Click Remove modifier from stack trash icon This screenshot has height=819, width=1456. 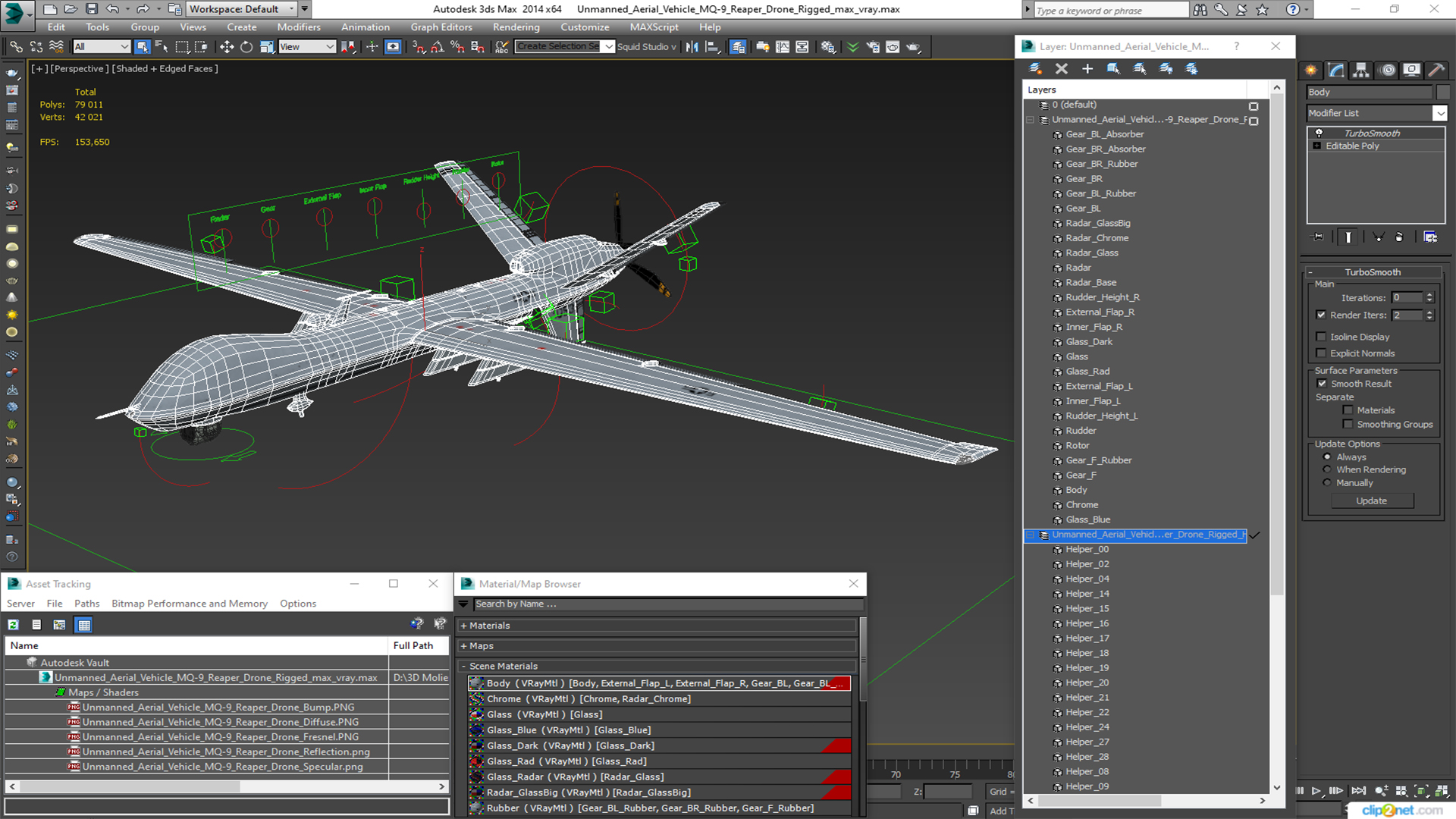pyautogui.click(x=1399, y=237)
